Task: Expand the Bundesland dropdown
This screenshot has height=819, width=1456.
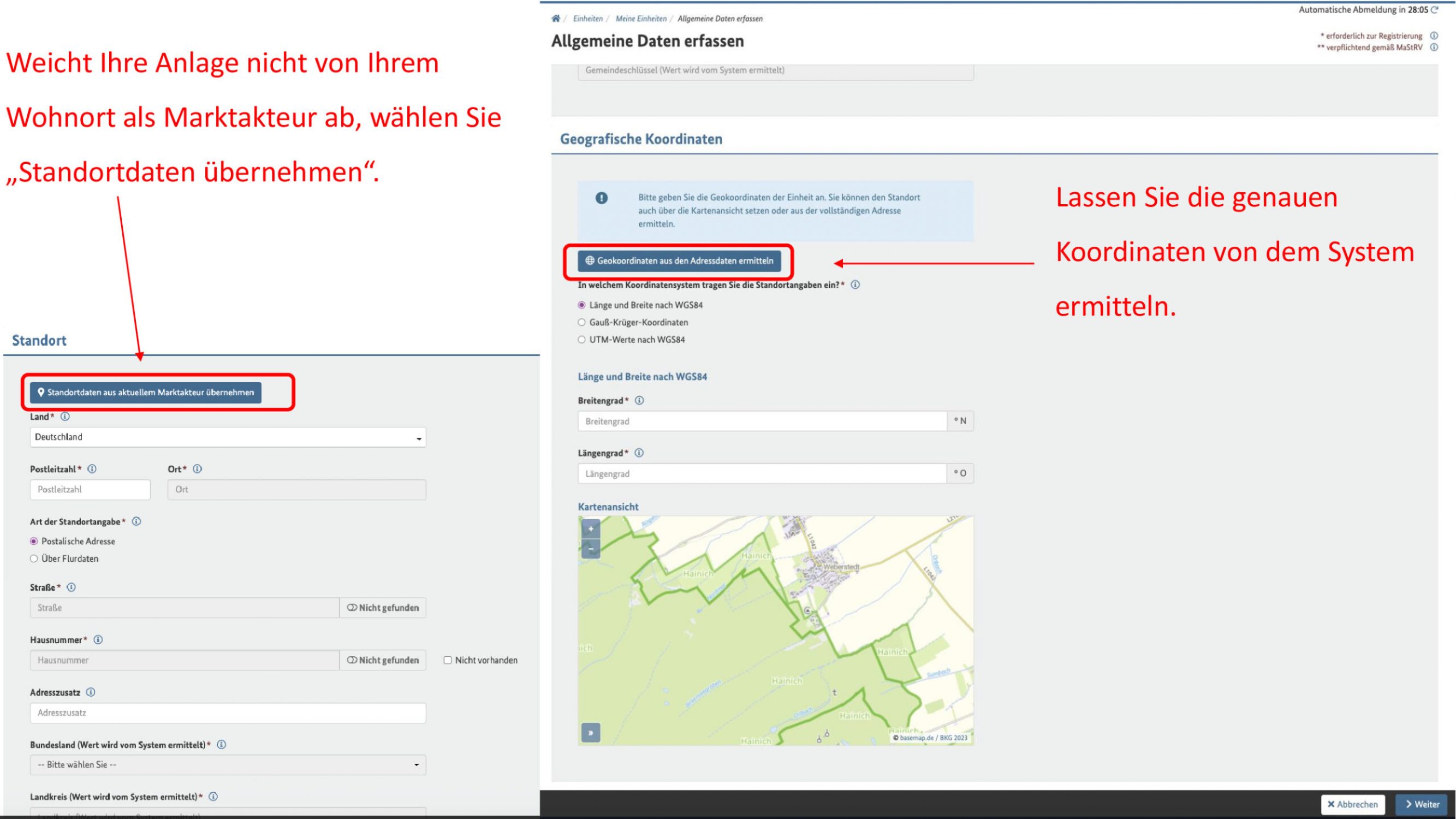Action: 228,764
